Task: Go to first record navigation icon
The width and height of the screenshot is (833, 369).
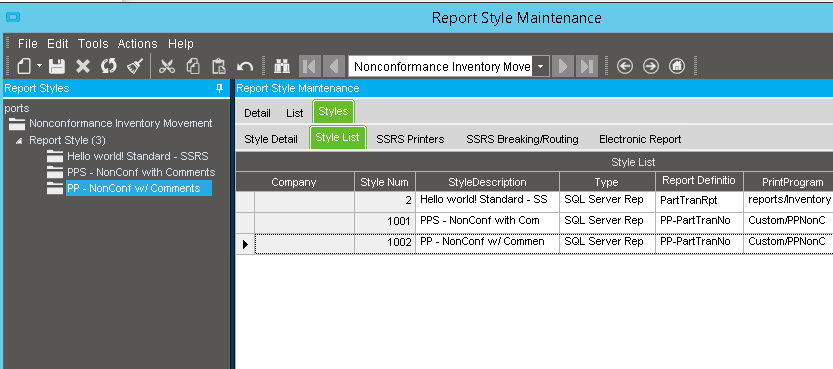Action: pos(309,66)
